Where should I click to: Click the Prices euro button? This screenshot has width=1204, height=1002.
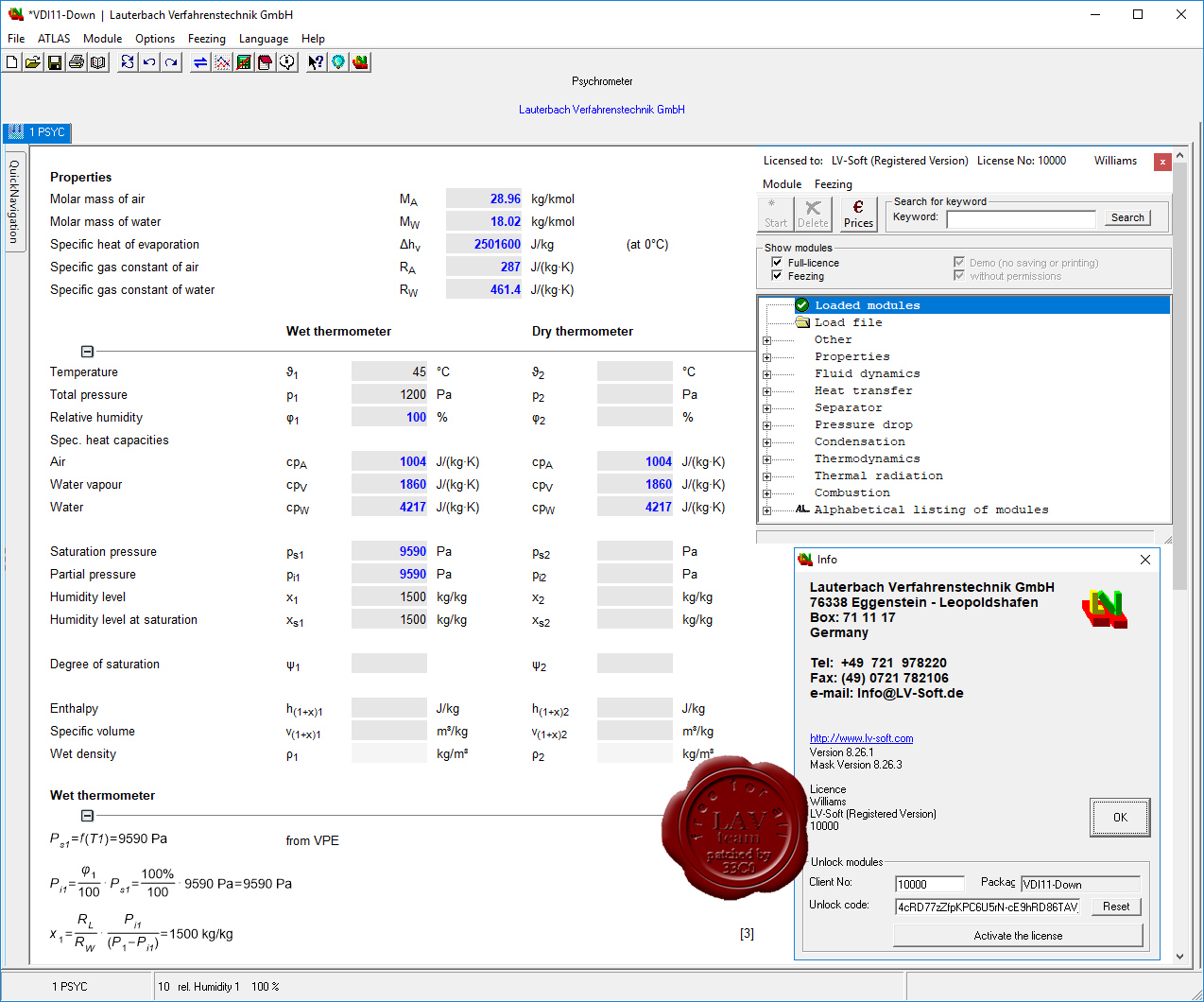(858, 214)
